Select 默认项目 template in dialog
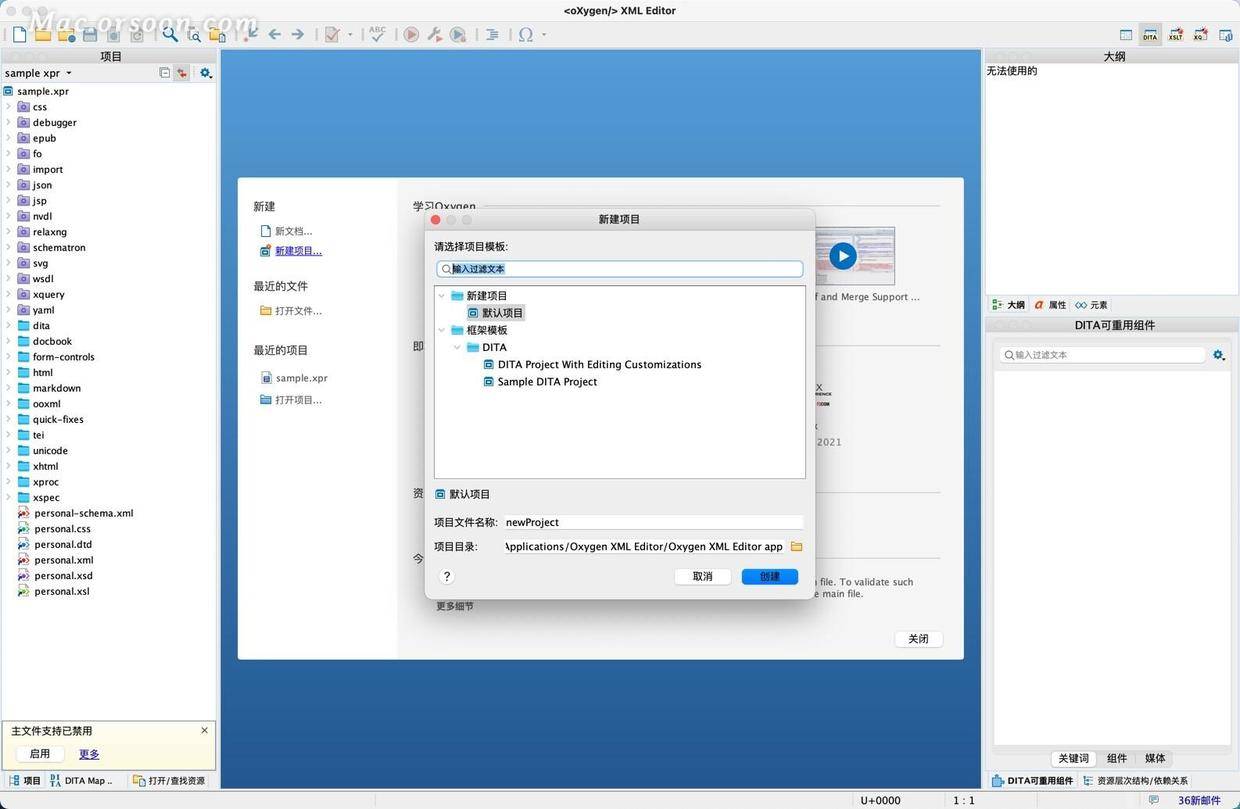 tap(495, 313)
